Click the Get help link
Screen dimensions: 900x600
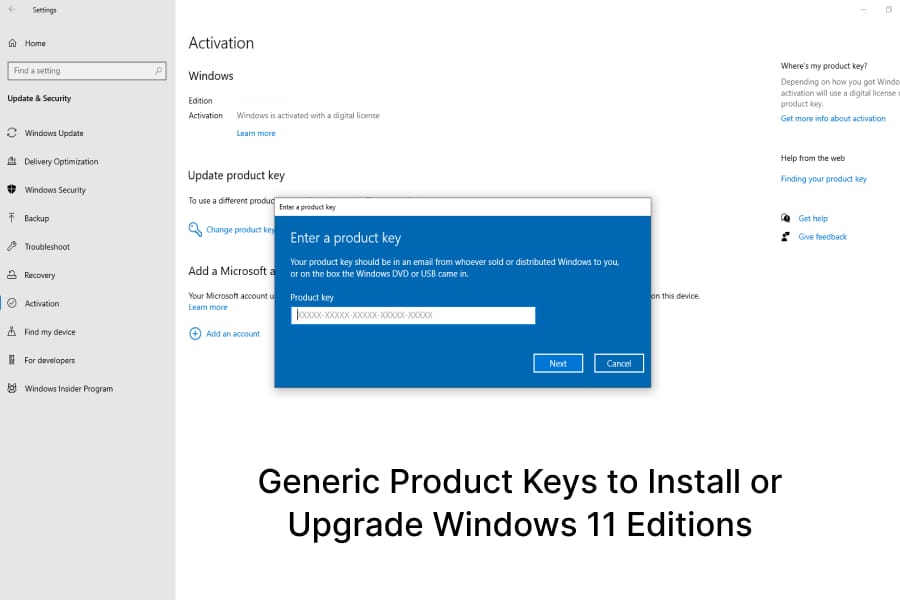813,219
